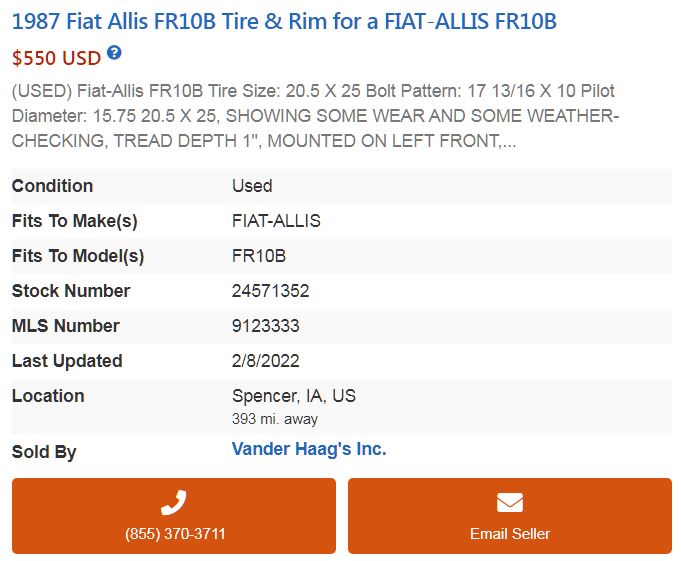681x561 pixels.
Task: Click the Sold By label
Action: (44, 452)
